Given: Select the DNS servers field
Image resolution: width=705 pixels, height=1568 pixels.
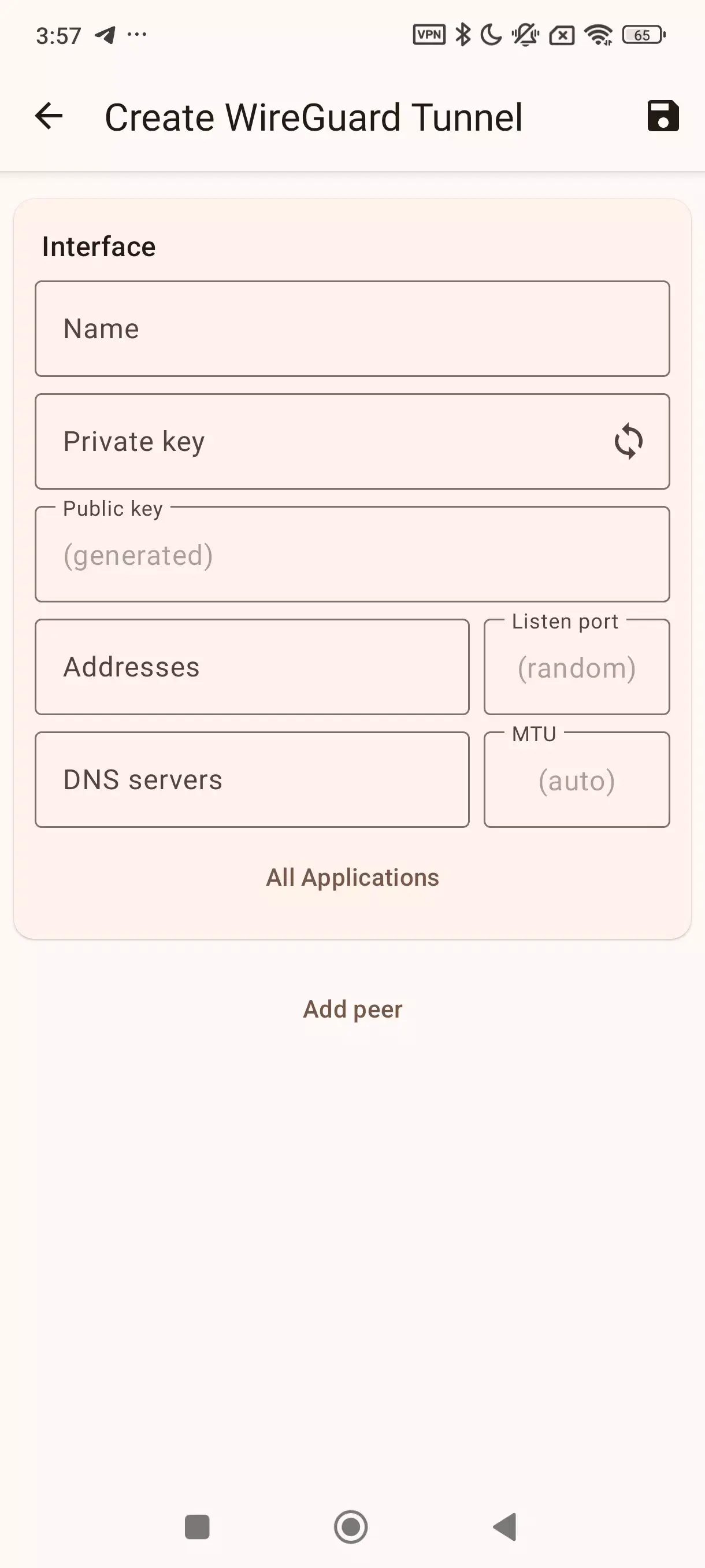Looking at the screenshot, I should pos(252,779).
